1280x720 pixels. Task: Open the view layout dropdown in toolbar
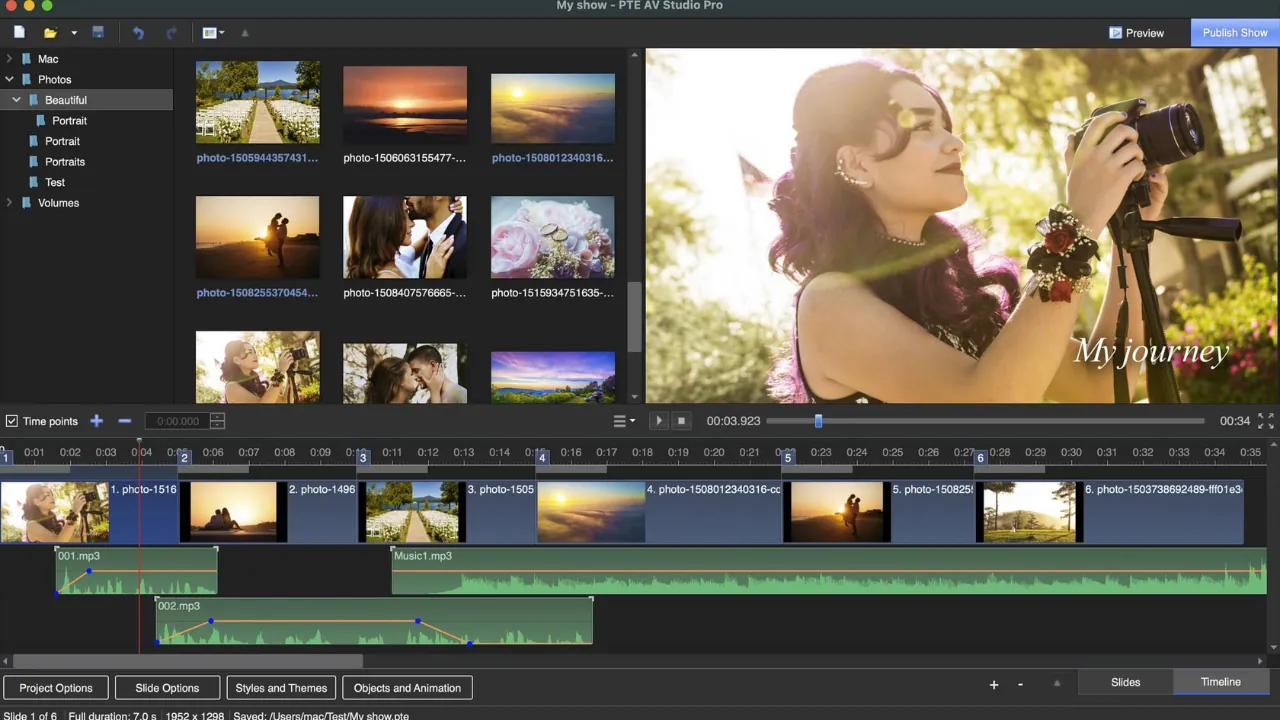(213, 33)
